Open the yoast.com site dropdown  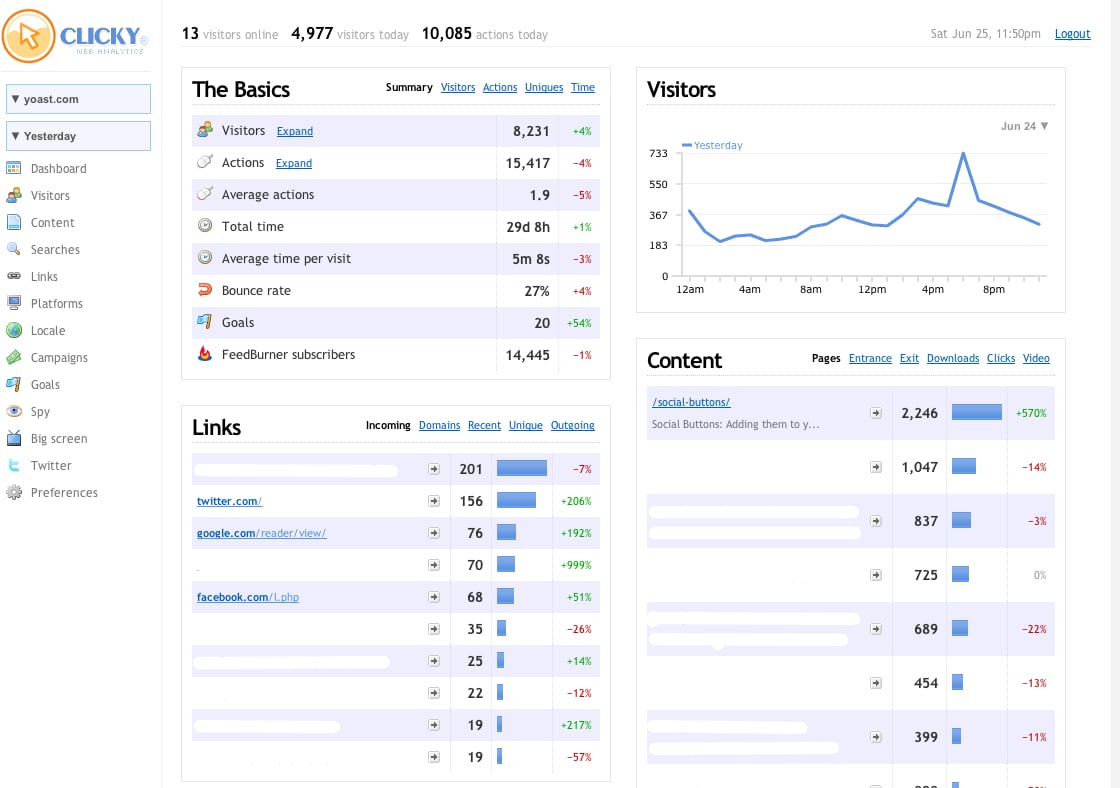[79, 99]
